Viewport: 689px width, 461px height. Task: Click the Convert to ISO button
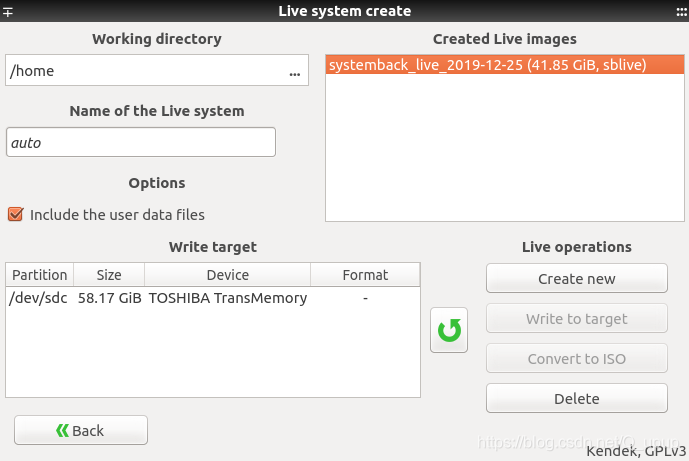[x=577, y=359]
